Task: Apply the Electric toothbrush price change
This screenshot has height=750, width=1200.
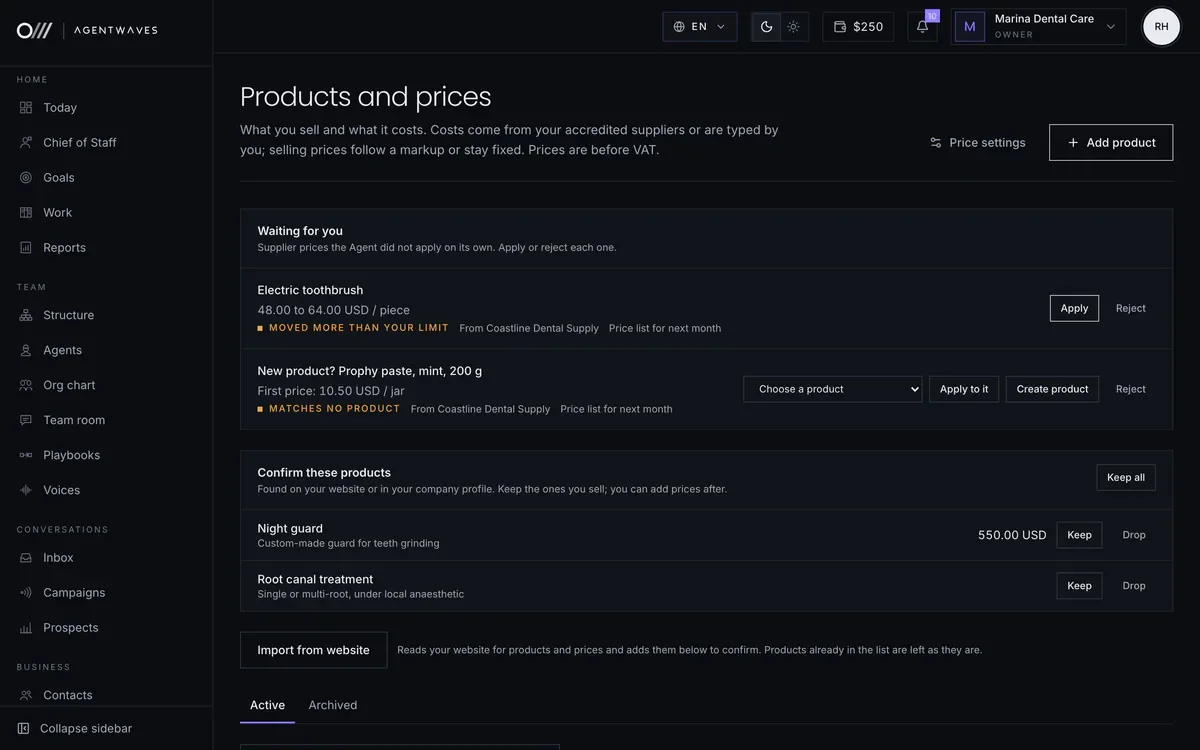Action: point(1074,308)
